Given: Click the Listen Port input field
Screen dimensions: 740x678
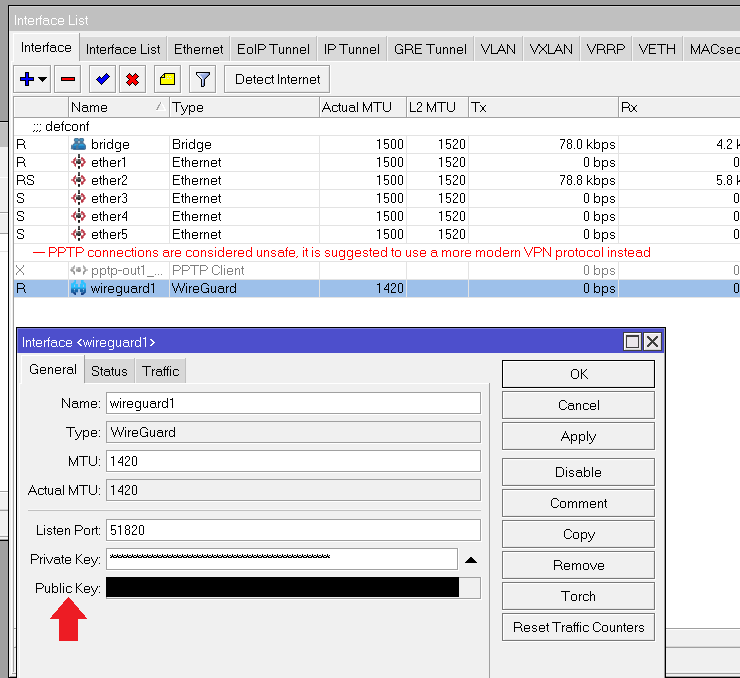Looking at the screenshot, I should (293, 530).
